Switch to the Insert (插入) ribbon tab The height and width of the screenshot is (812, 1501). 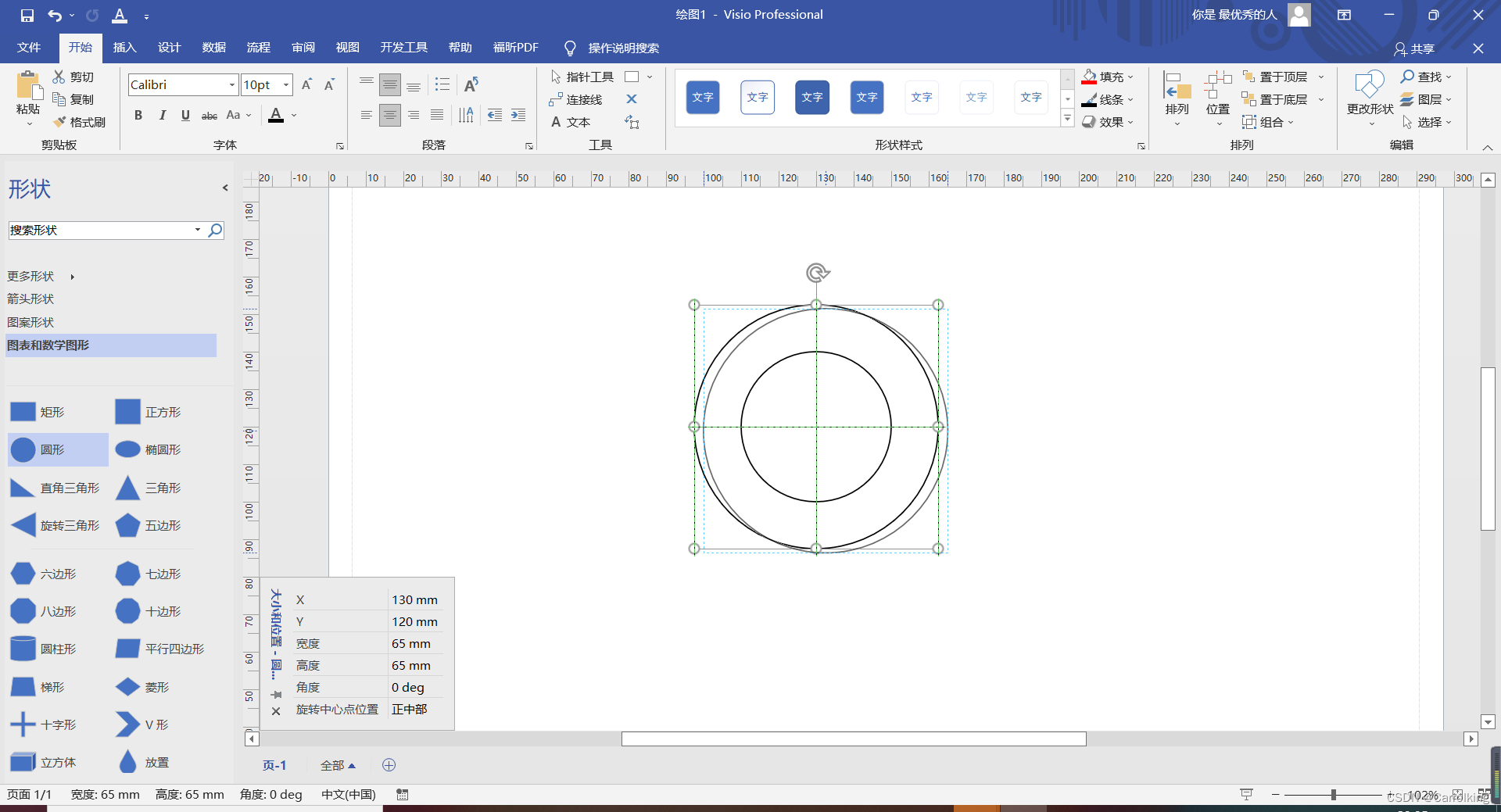124,48
